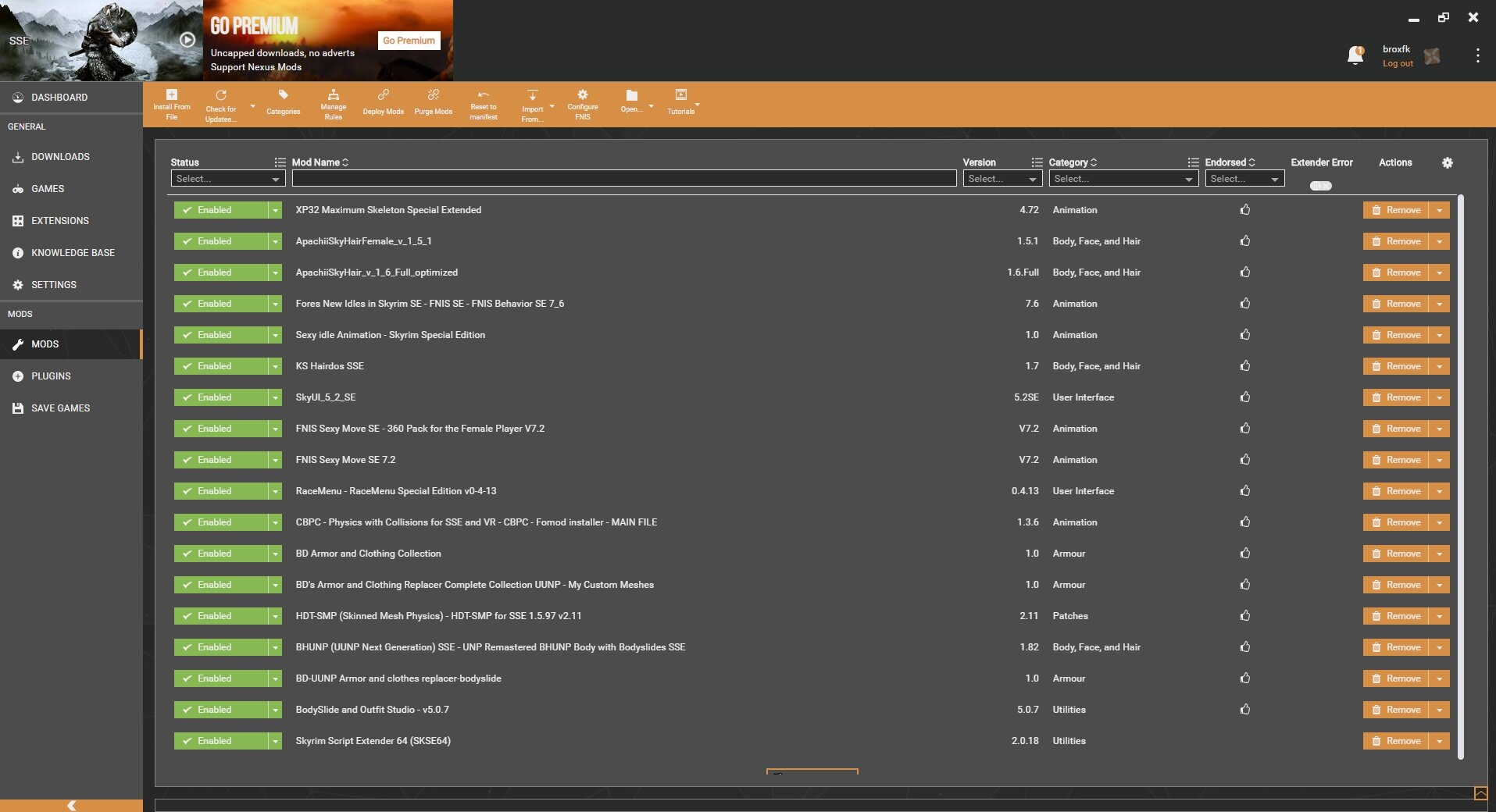Click the Mod Name filter text field
This screenshot has width=1496, height=812.
624,179
